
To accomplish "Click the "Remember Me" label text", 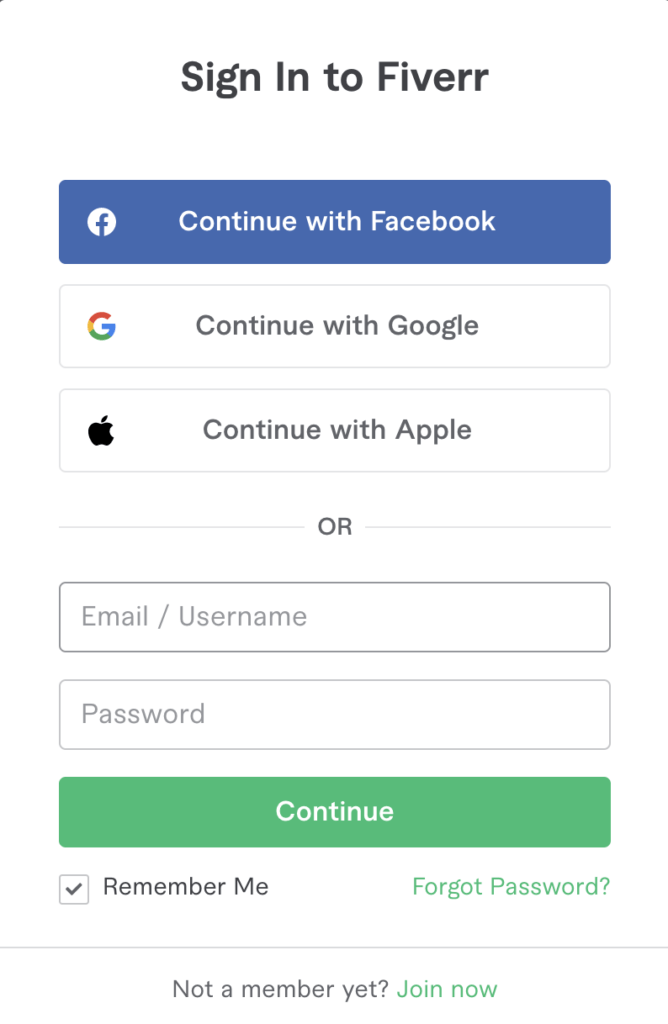I will [186, 887].
